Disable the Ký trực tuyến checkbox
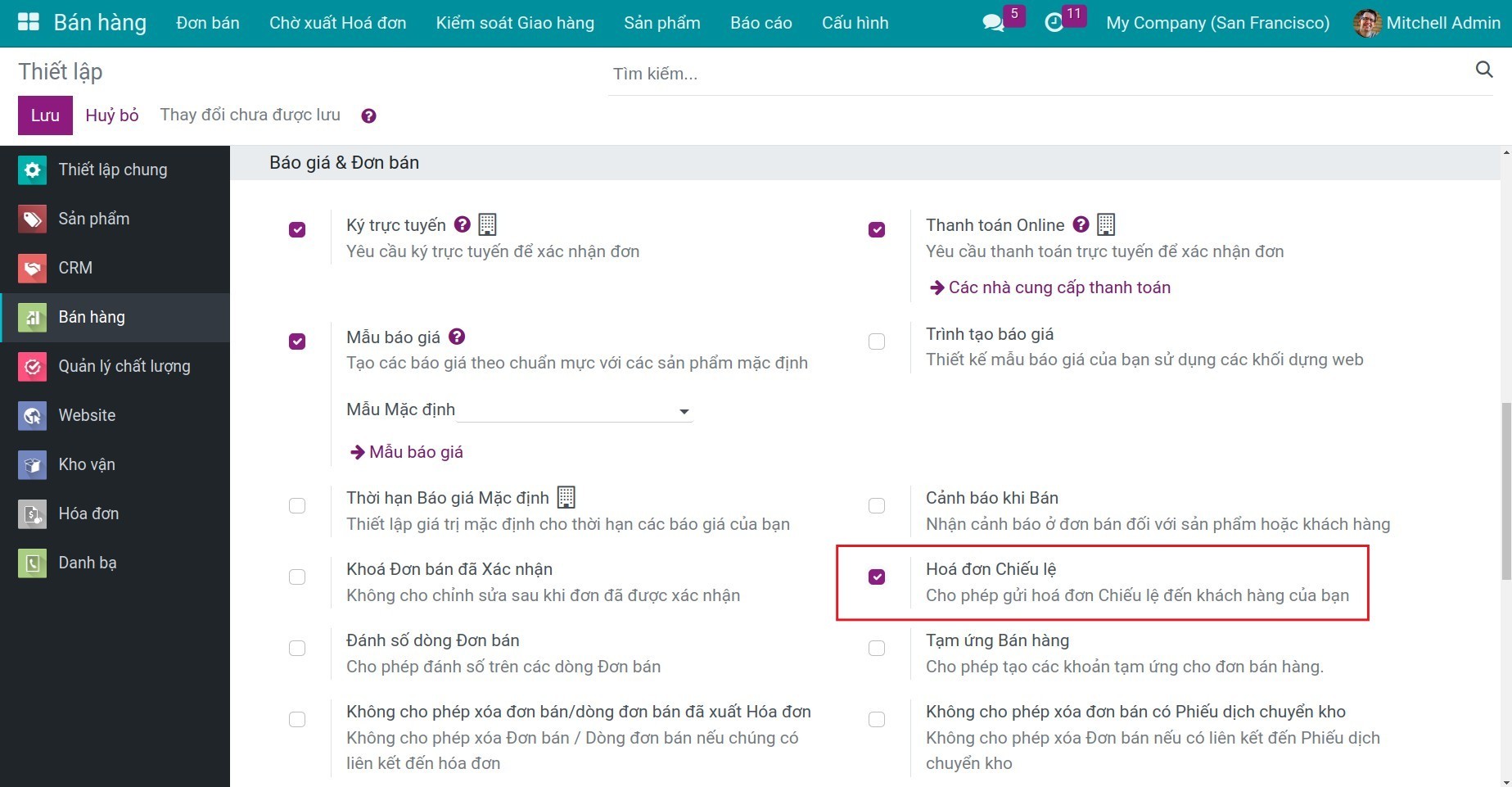This screenshot has width=1512, height=787. coord(297,230)
